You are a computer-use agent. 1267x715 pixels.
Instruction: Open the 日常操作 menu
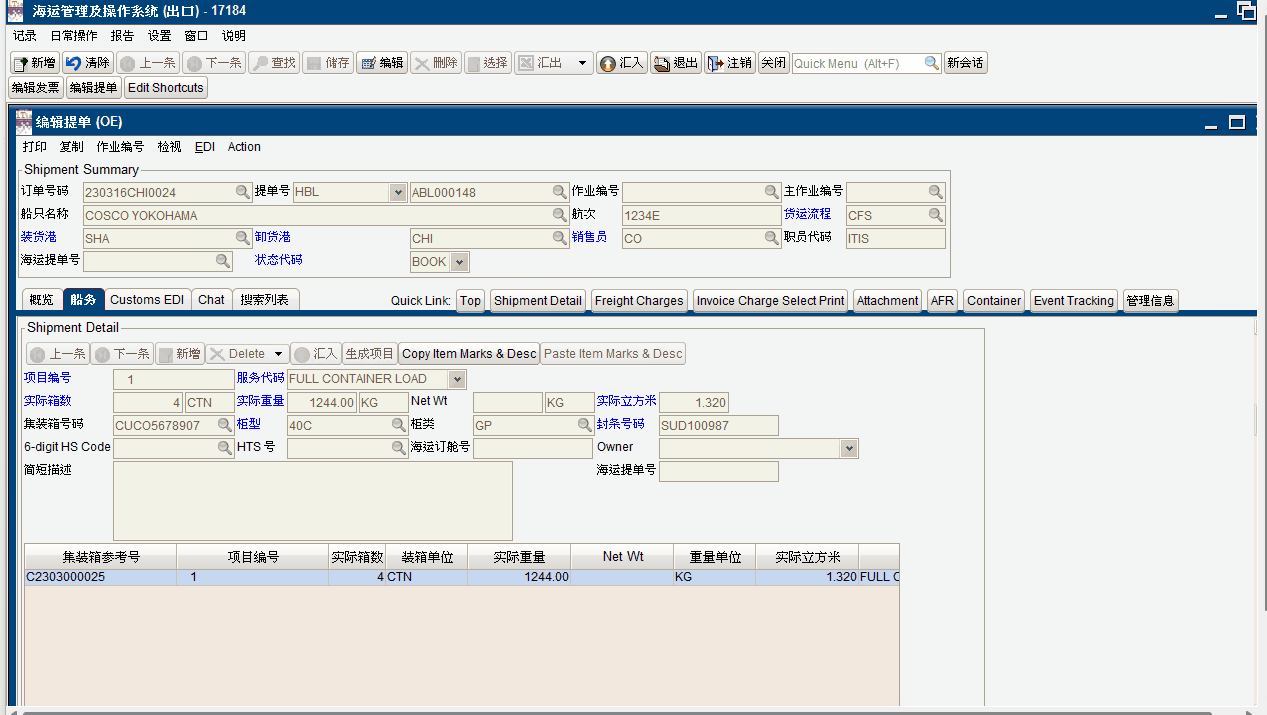click(74, 36)
